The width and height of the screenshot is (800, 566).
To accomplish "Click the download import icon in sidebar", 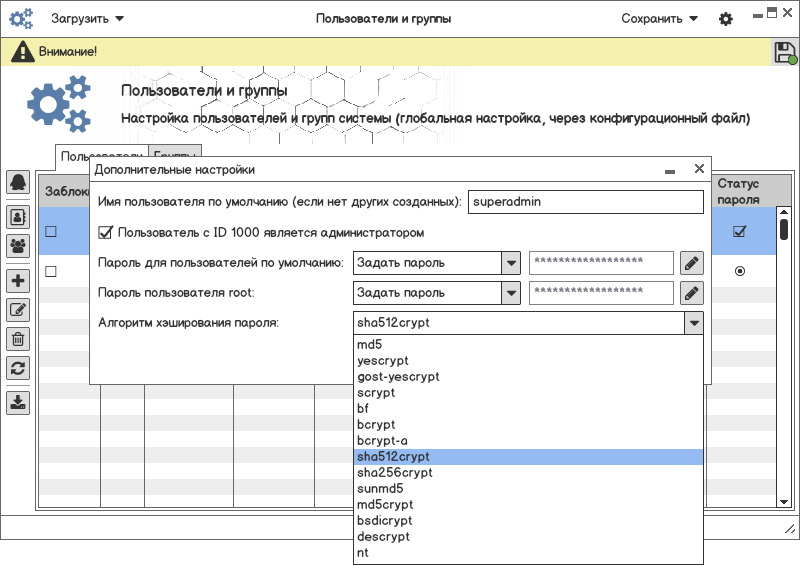I will pos(18,403).
